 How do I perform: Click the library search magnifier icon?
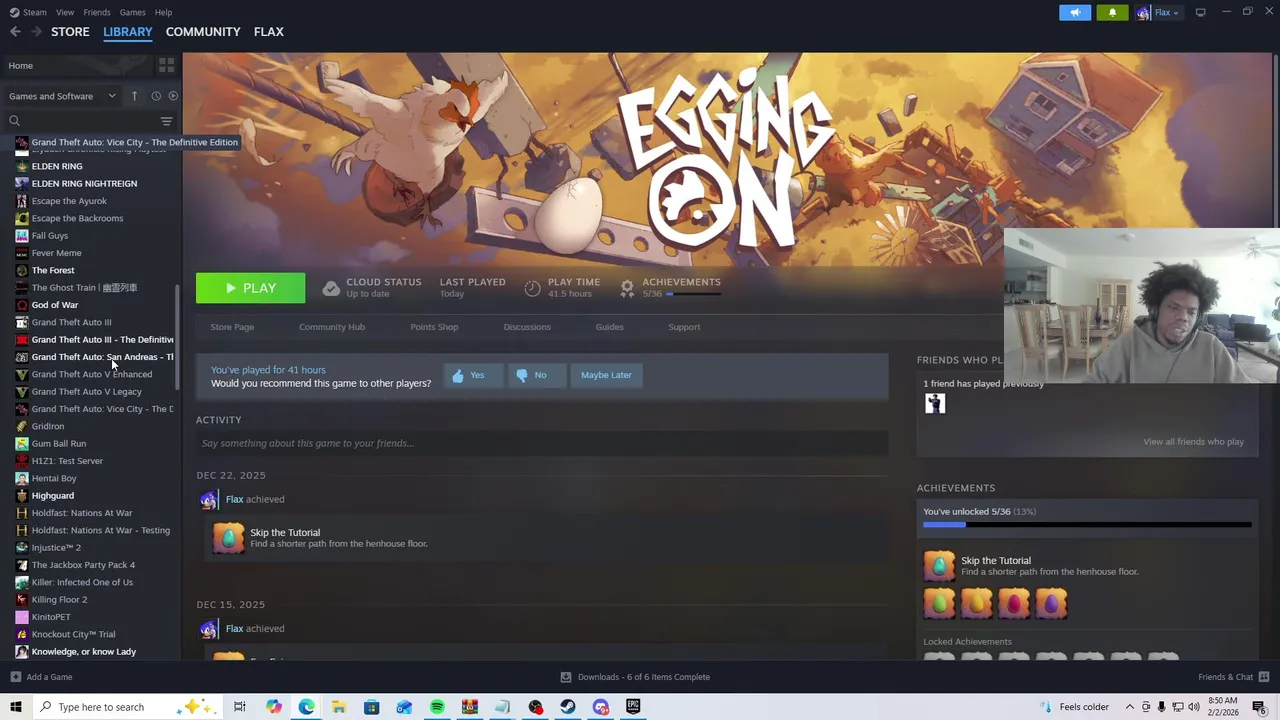(14, 121)
